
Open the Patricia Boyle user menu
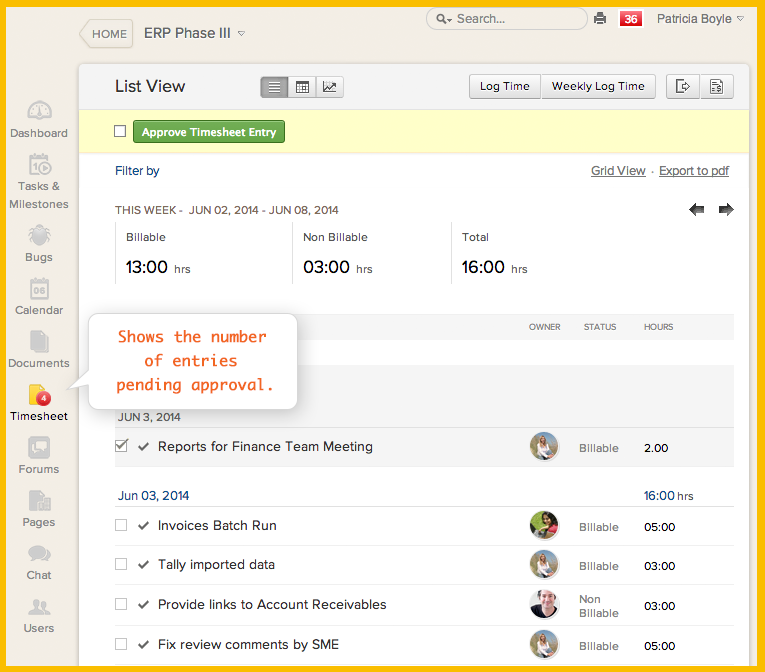699,19
